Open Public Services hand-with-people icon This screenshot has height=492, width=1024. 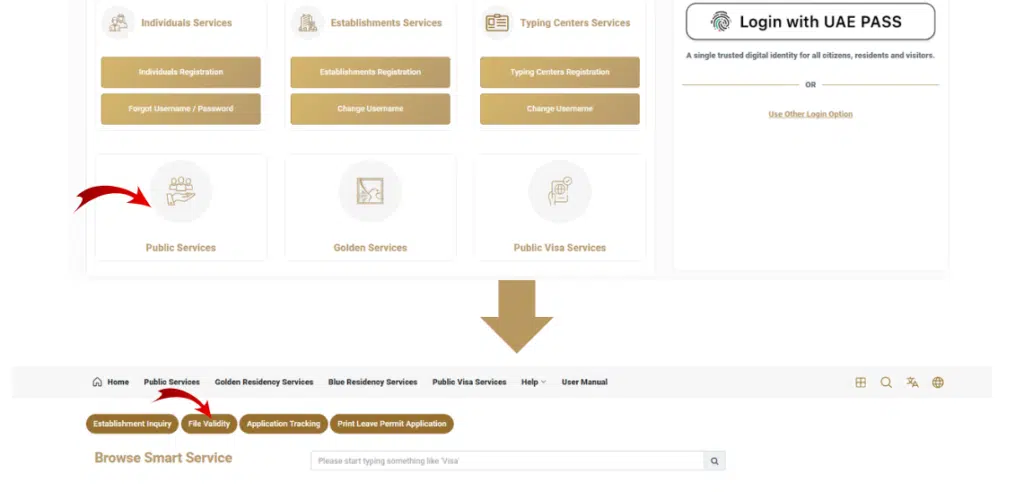point(181,191)
